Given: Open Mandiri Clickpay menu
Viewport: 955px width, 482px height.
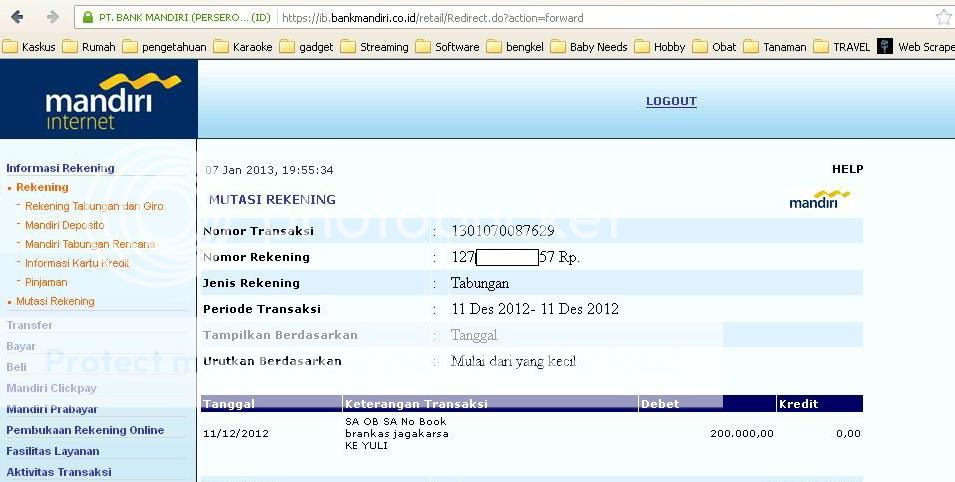Looking at the screenshot, I should pyautogui.click(x=51, y=388).
